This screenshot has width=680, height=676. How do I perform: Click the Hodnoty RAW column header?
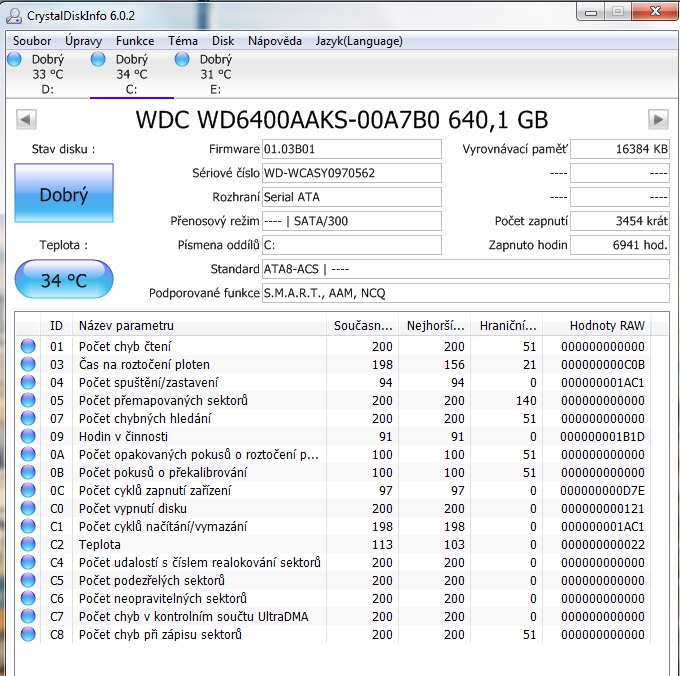coord(607,325)
